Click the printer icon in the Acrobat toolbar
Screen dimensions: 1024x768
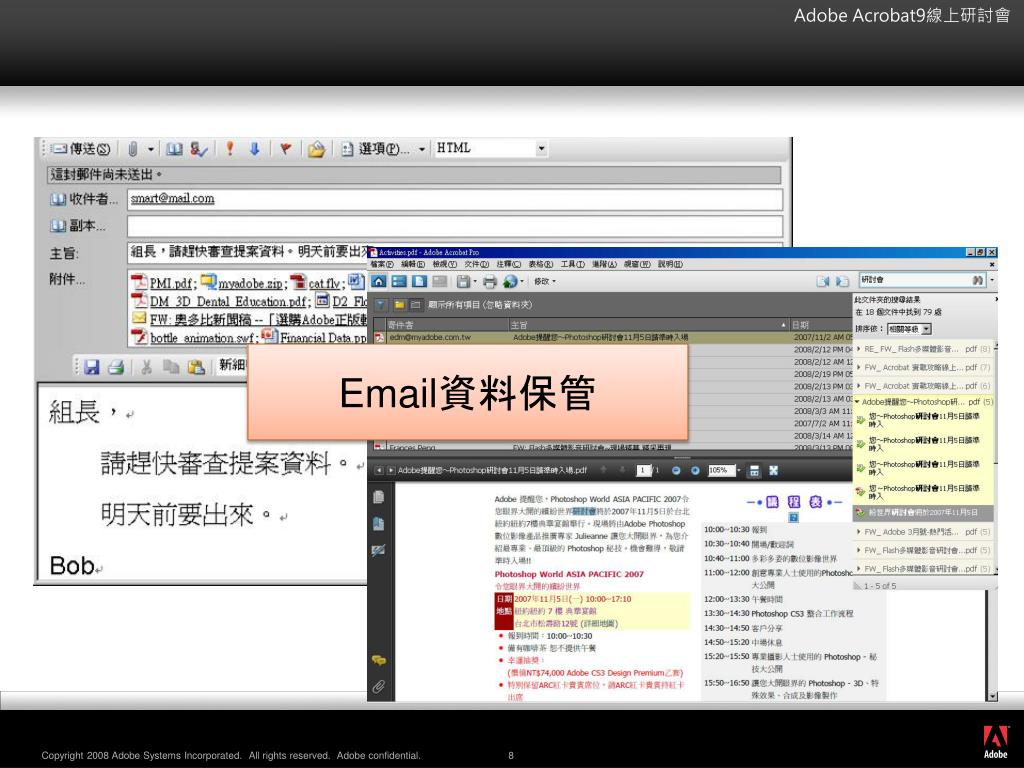(490, 282)
